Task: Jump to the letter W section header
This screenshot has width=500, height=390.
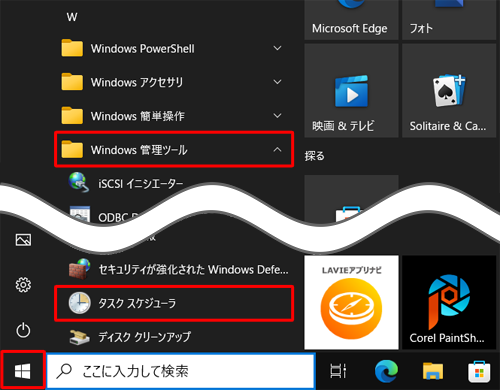Action: click(72, 17)
